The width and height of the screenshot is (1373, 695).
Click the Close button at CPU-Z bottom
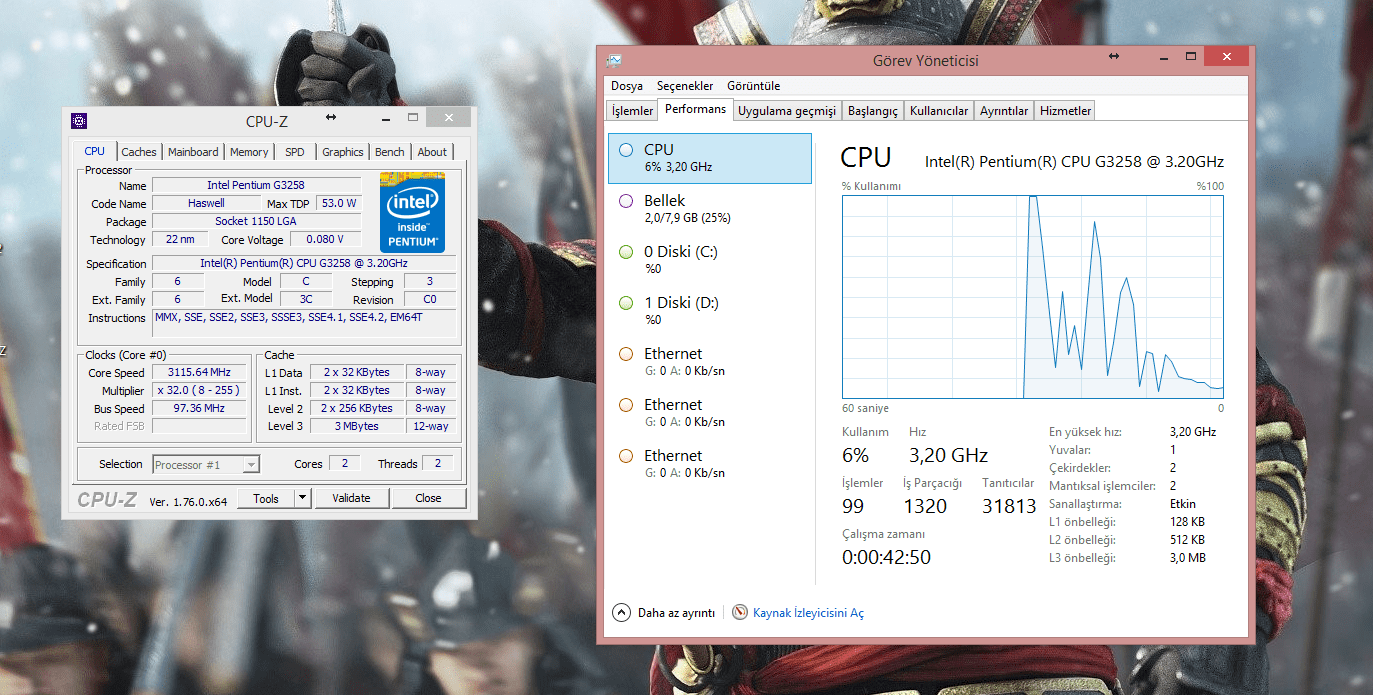(x=428, y=498)
